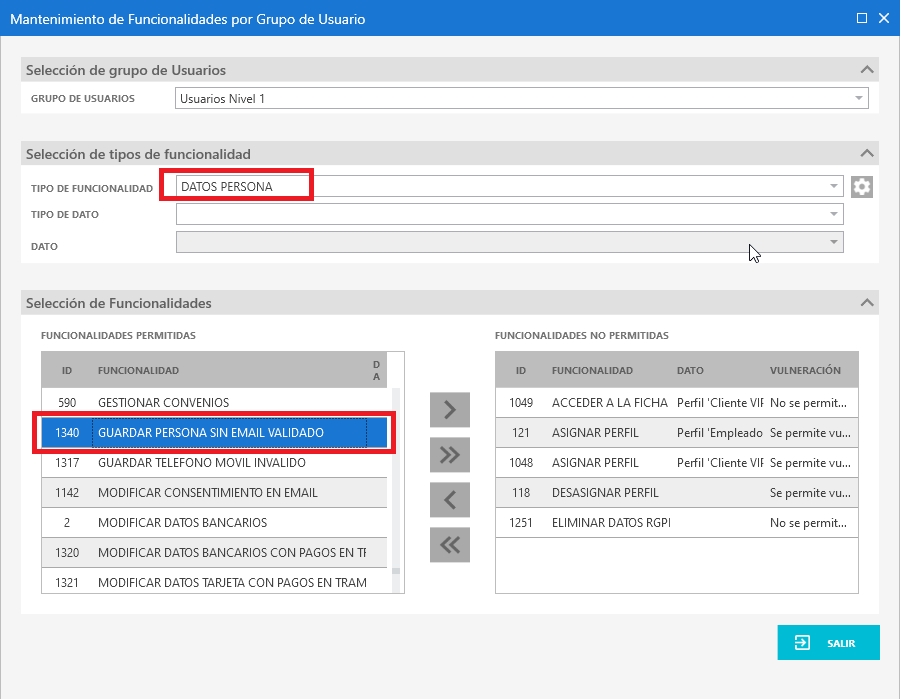Screen dimensions: 901x699
Task: Sort not permitted list by VULNERACIÓN header
Action: [x=805, y=370]
